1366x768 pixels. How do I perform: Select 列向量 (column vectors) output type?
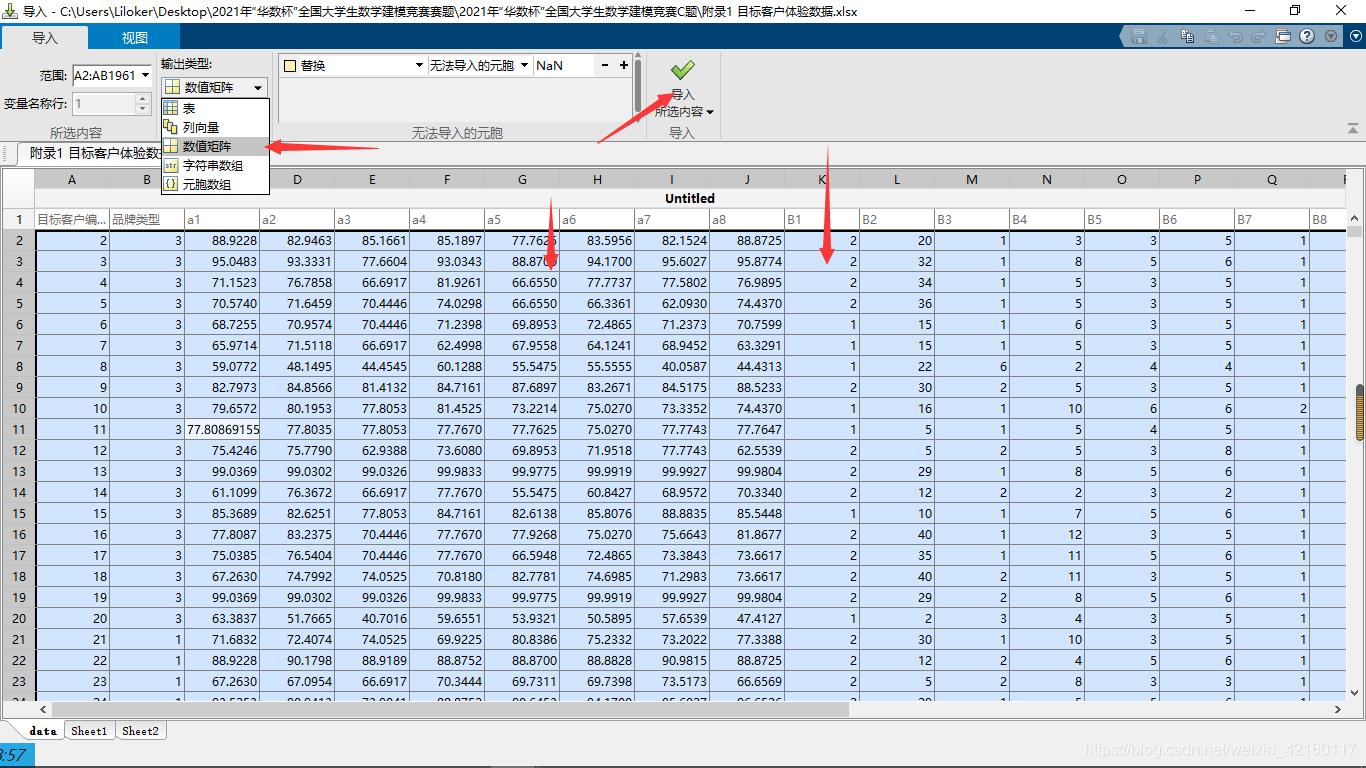[200, 127]
